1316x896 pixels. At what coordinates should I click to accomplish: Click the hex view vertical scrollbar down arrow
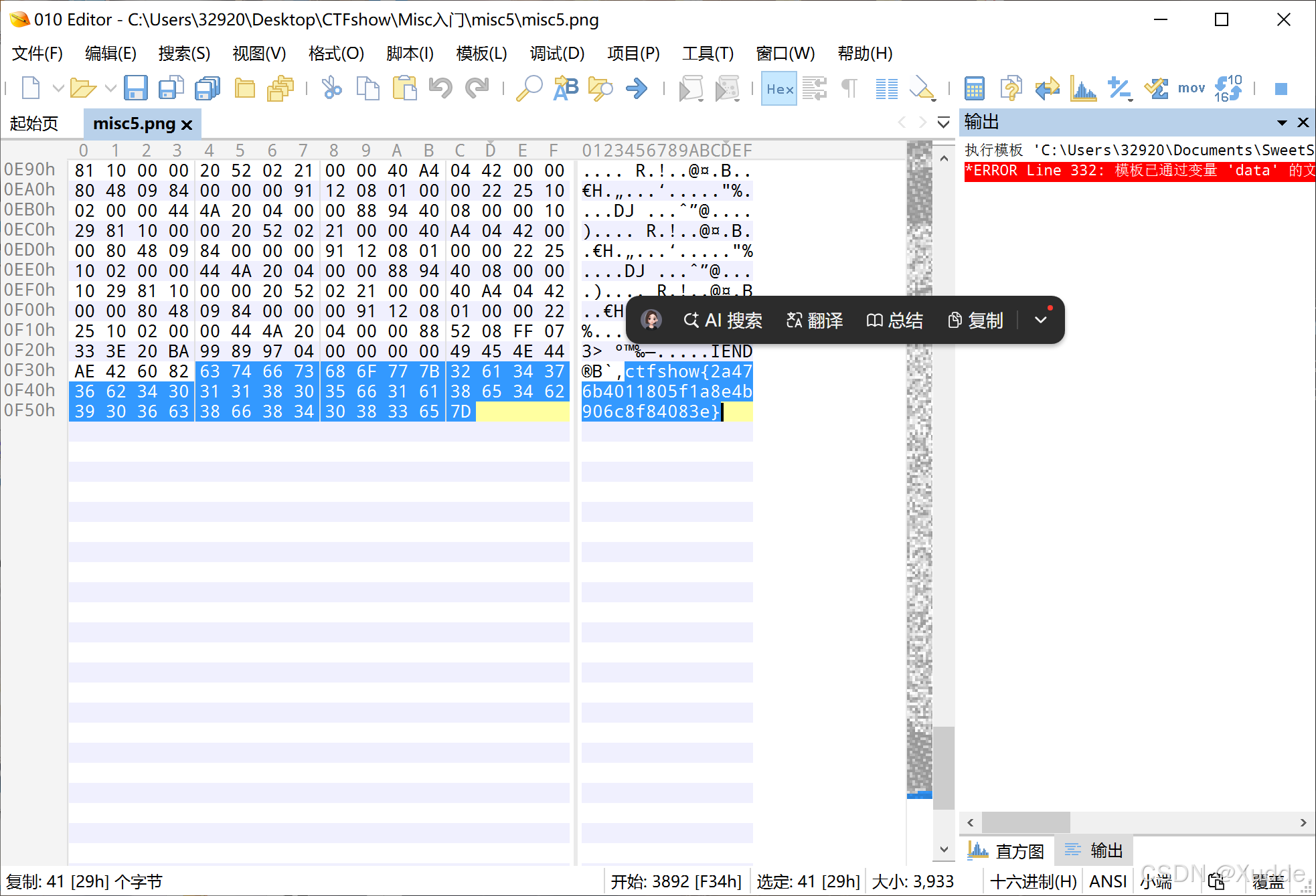[x=944, y=848]
